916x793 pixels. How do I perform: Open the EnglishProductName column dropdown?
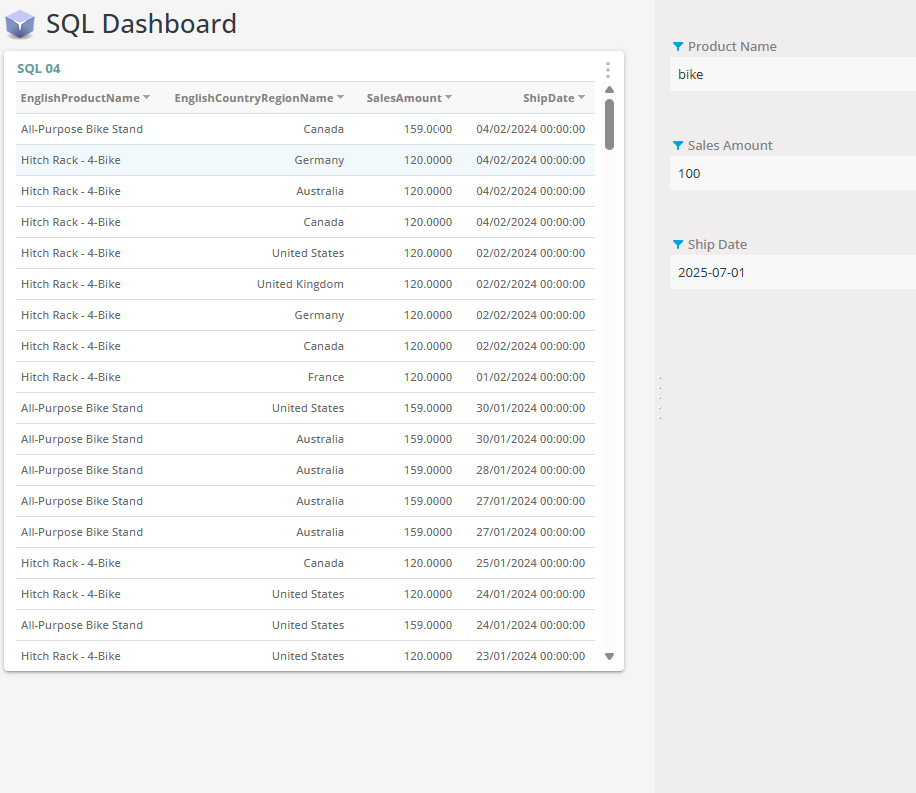click(x=146, y=97)
